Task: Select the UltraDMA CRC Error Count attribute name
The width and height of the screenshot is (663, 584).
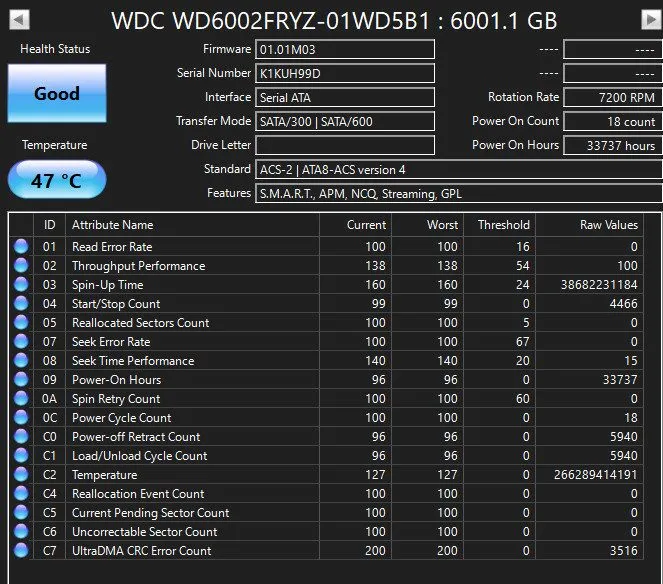Action: [141, 551]
